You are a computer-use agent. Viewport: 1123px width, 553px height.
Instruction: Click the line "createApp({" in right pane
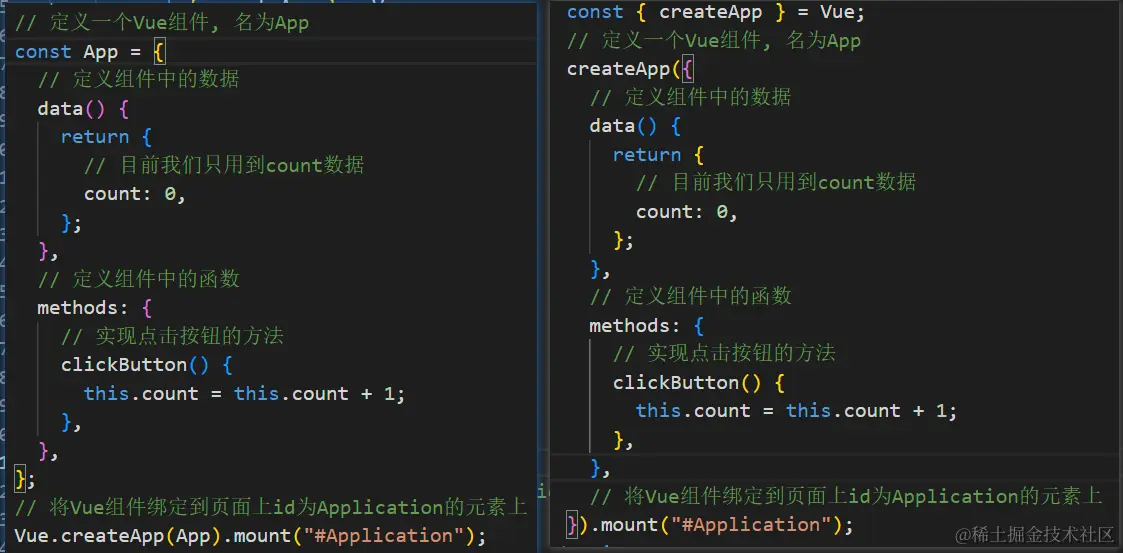click(630, 69)
